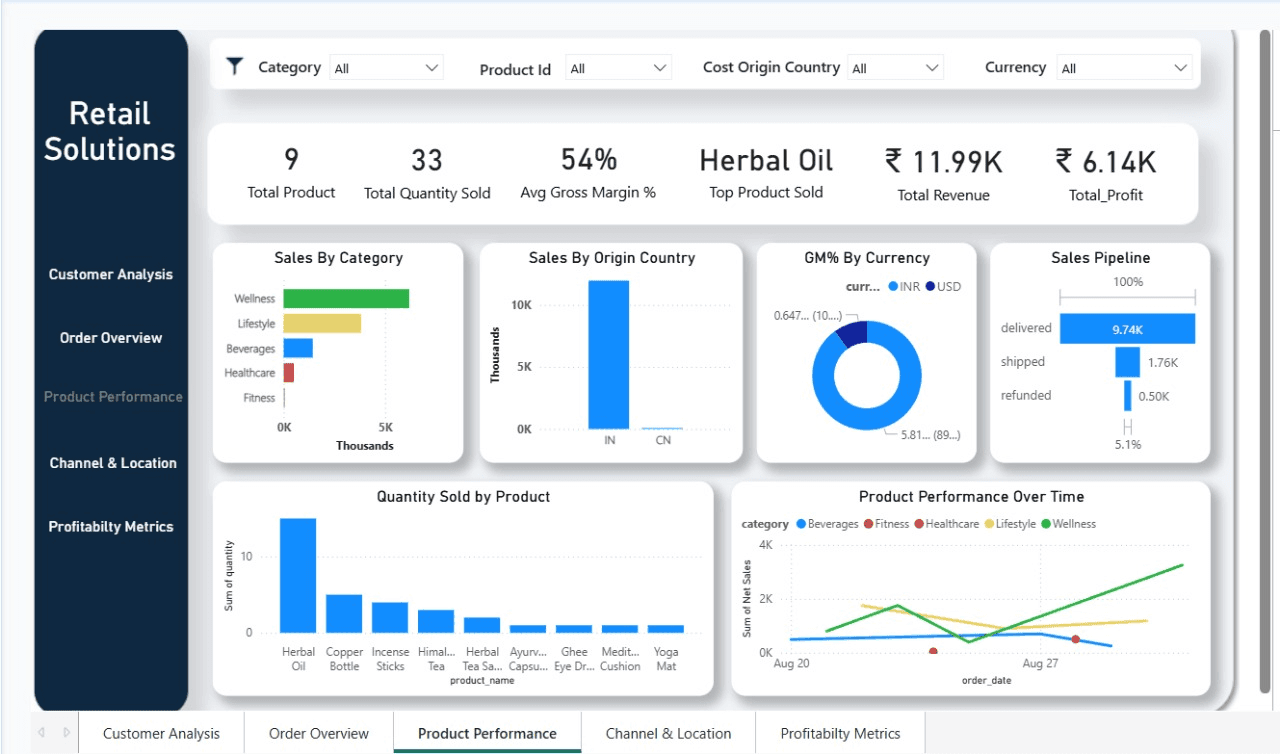
Task: Open the Order Overview tab
Action: coord(318,733)
